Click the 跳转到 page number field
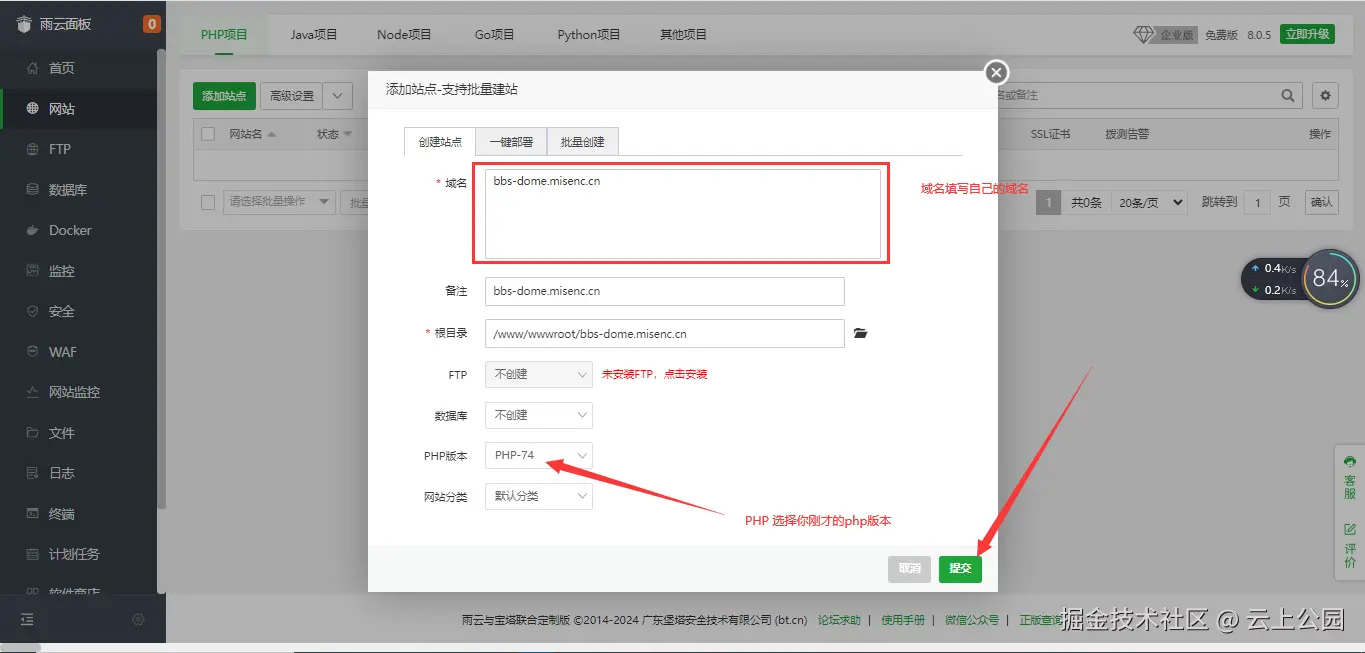This screenshot has width=1365, height=653. 1258,202
